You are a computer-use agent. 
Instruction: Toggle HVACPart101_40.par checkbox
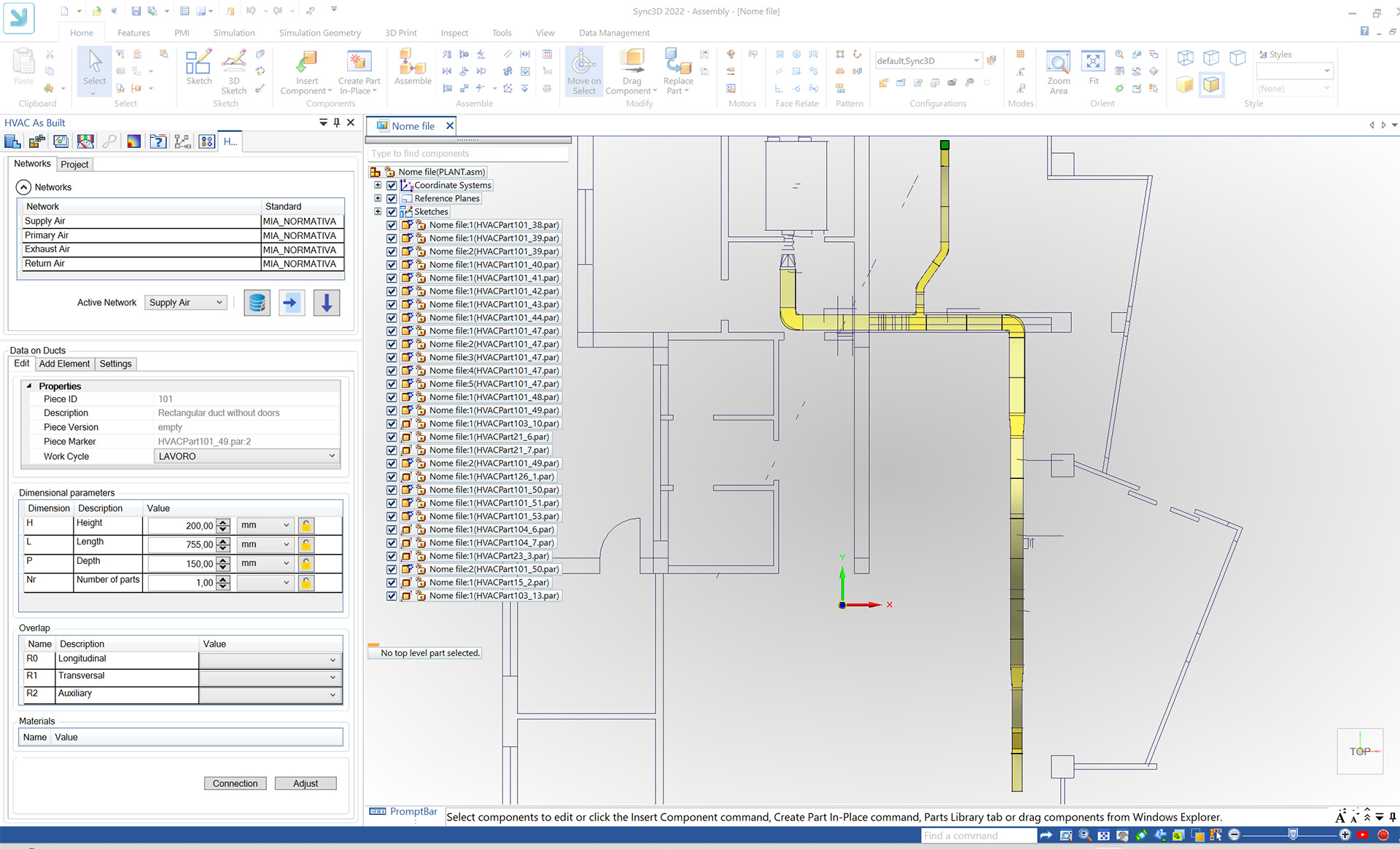(392, 265)
